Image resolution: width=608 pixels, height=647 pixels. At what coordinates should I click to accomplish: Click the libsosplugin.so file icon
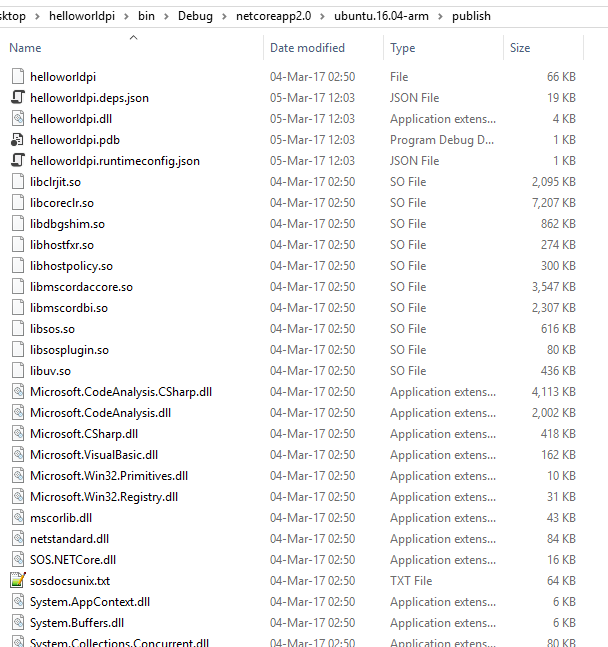[18, 350]
